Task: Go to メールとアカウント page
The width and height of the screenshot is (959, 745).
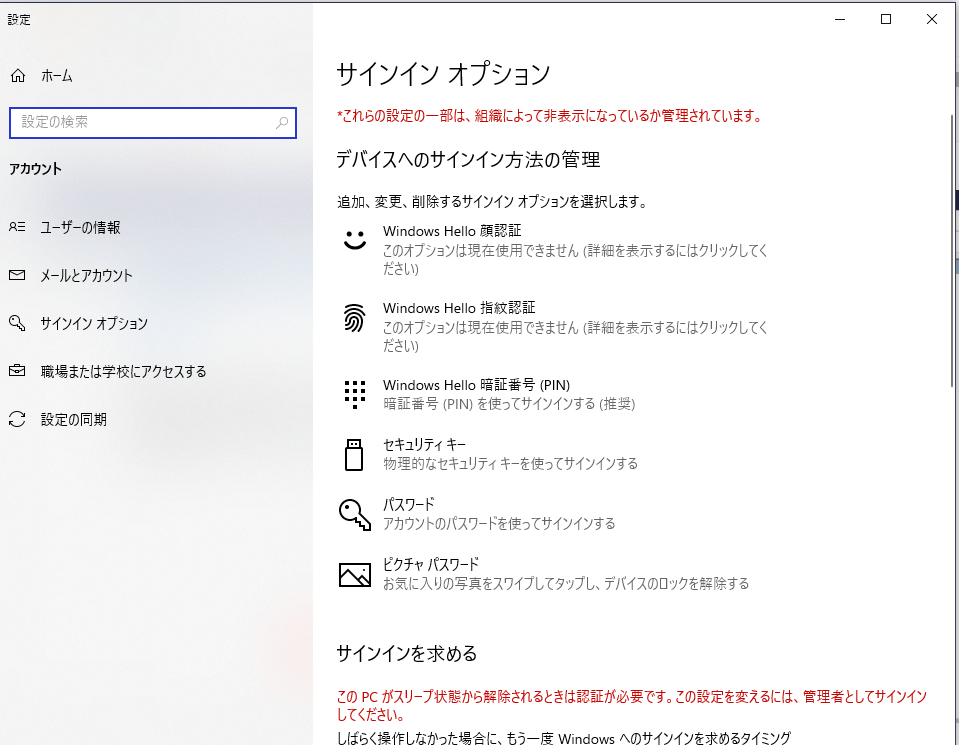Action: pos(86,275)
